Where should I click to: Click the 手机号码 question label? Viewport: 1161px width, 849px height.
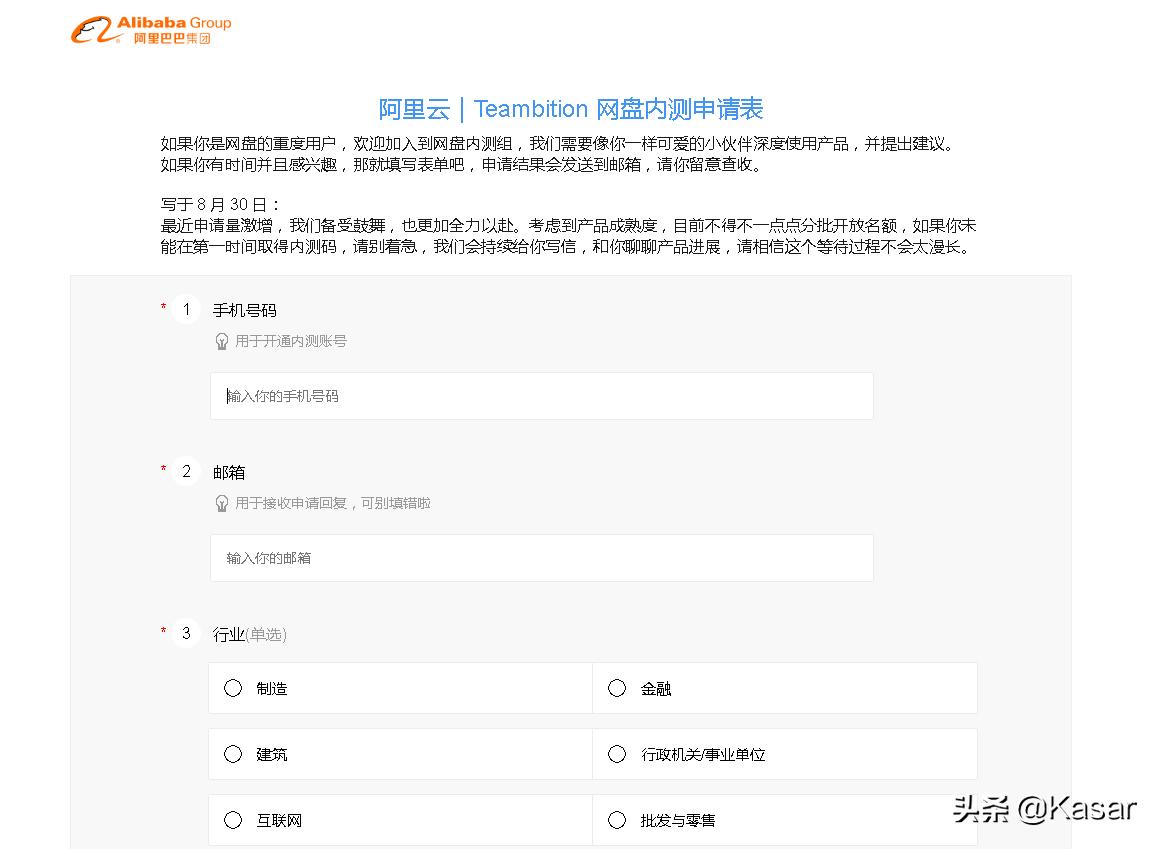[243, 310]
